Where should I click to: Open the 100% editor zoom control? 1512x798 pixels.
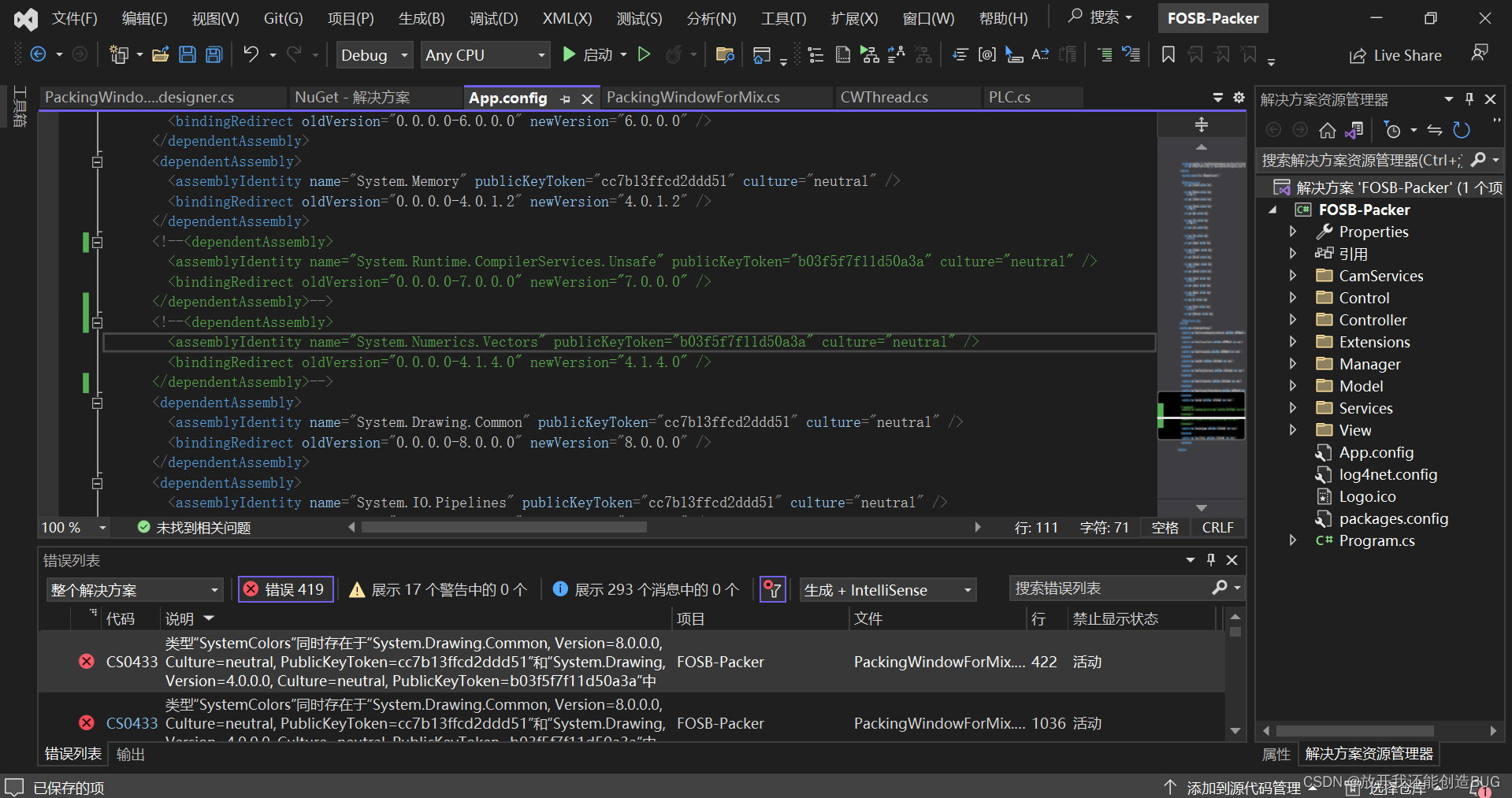tap(71, 527)
